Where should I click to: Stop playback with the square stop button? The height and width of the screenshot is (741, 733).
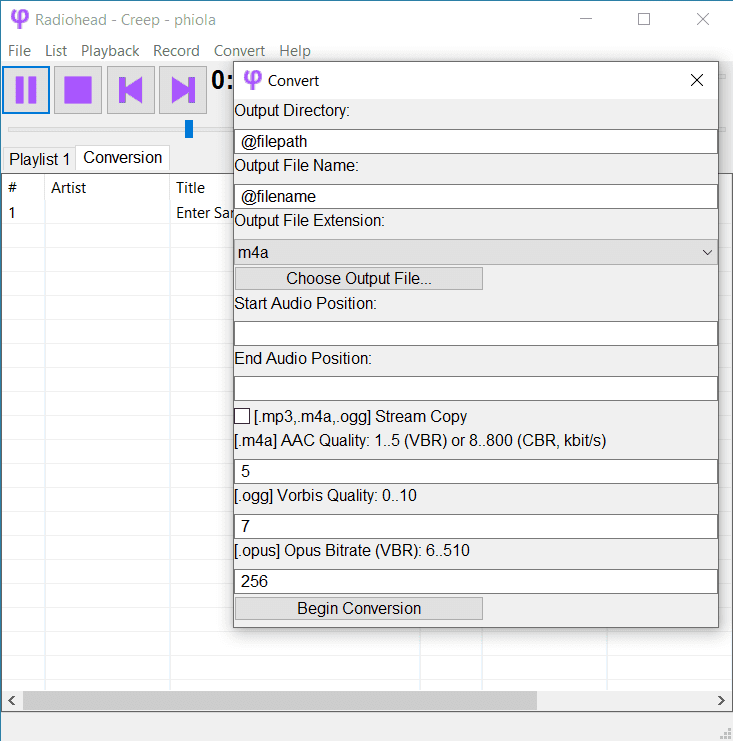coord(78,90)
